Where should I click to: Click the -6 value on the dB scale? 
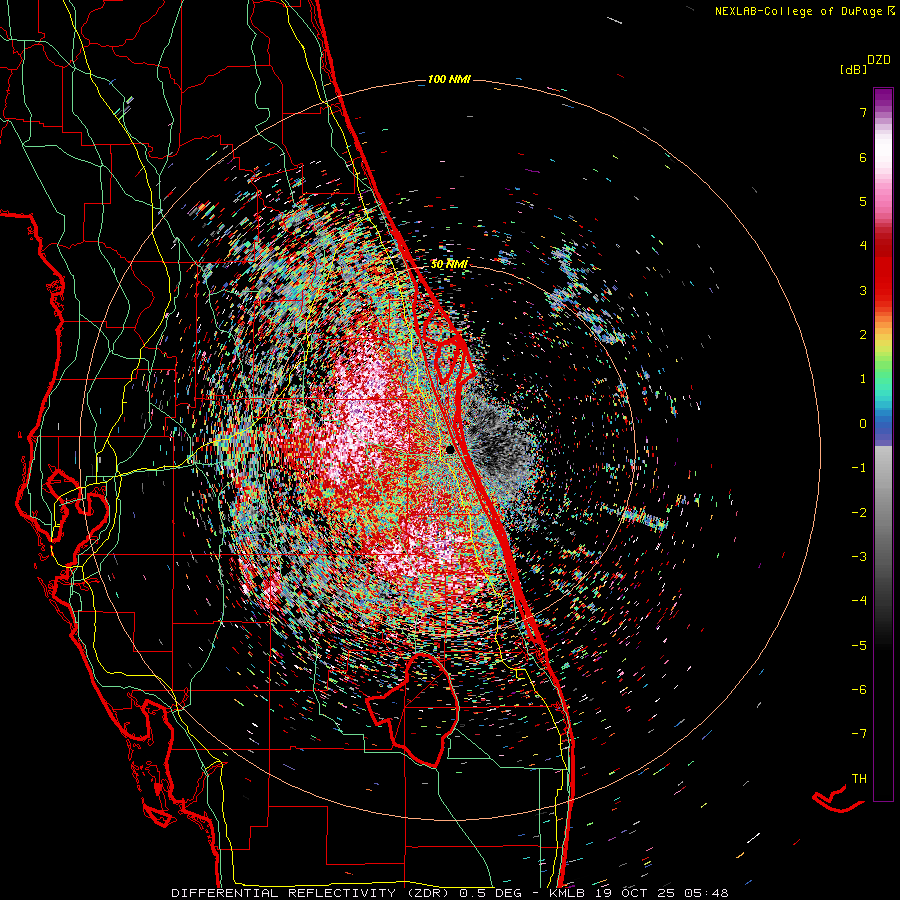[859, 689]
